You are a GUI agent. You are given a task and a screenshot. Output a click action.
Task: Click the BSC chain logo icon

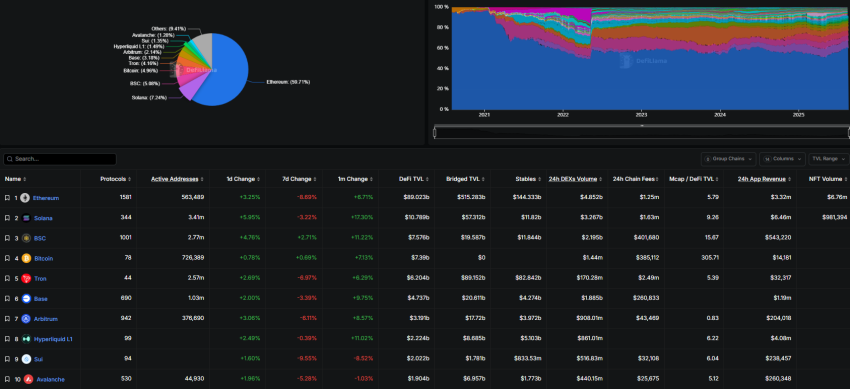pos(25,238)
